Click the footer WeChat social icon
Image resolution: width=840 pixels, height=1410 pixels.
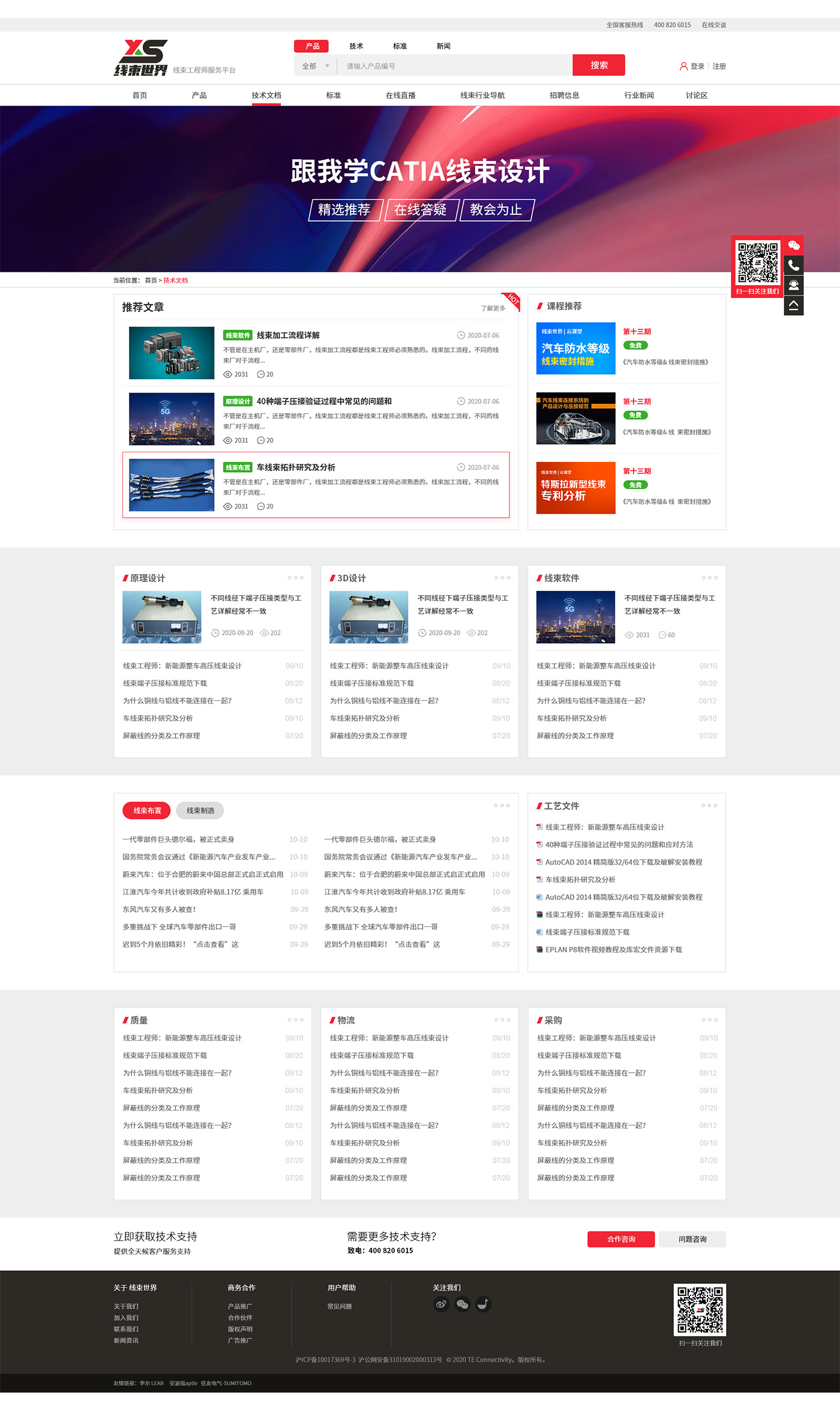(x=462, y=1304)
